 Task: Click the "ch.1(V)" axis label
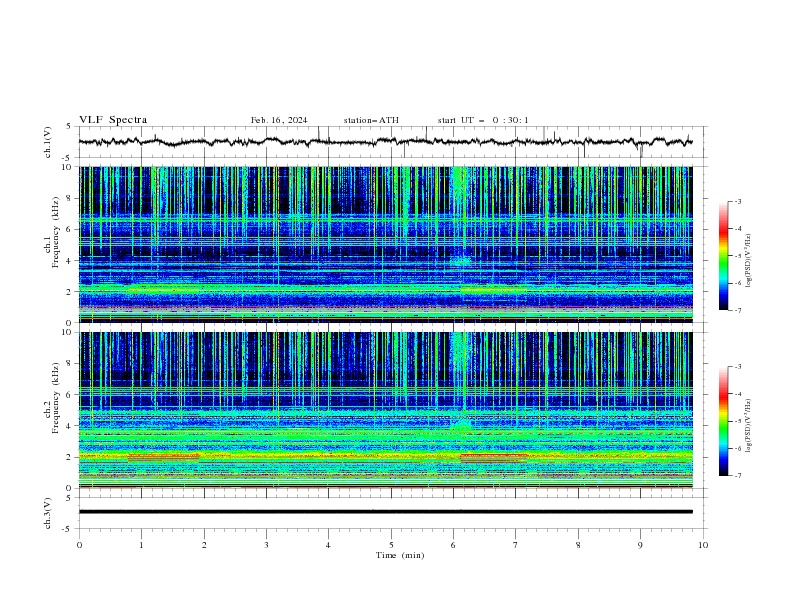click(48, 142)
